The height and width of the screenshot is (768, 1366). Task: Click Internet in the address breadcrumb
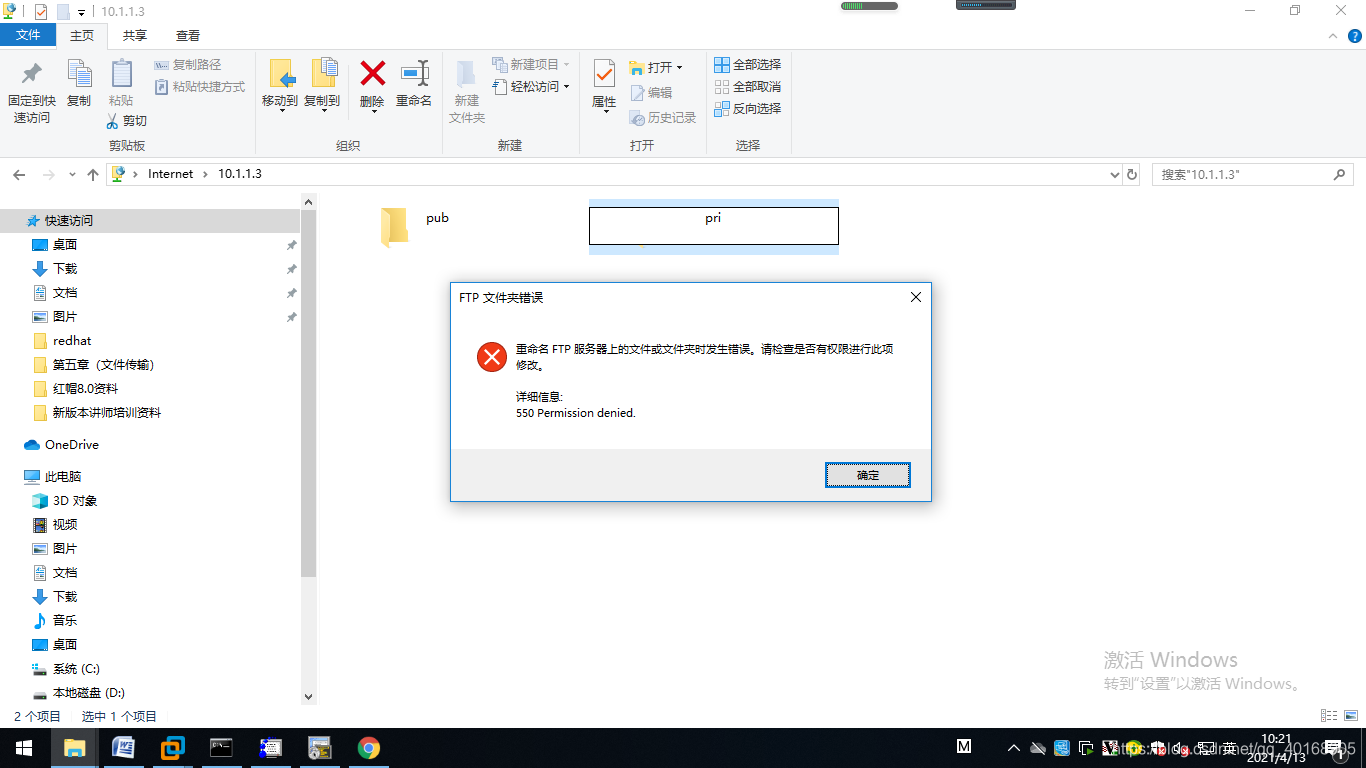[x=171, y=174]
